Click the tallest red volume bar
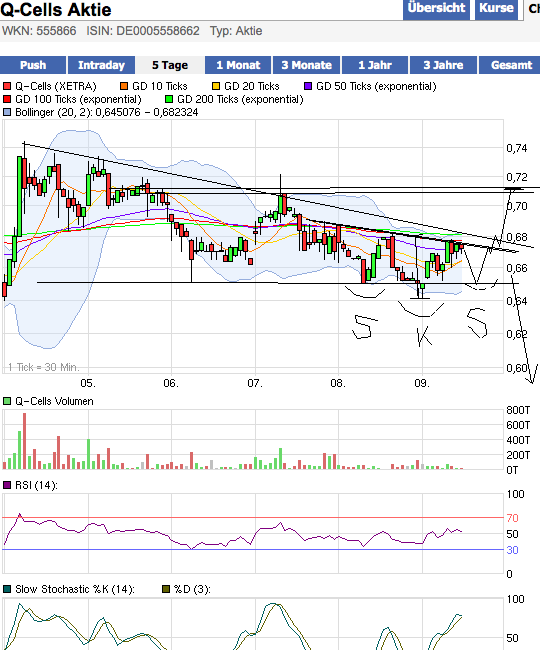 click(24, 441)
